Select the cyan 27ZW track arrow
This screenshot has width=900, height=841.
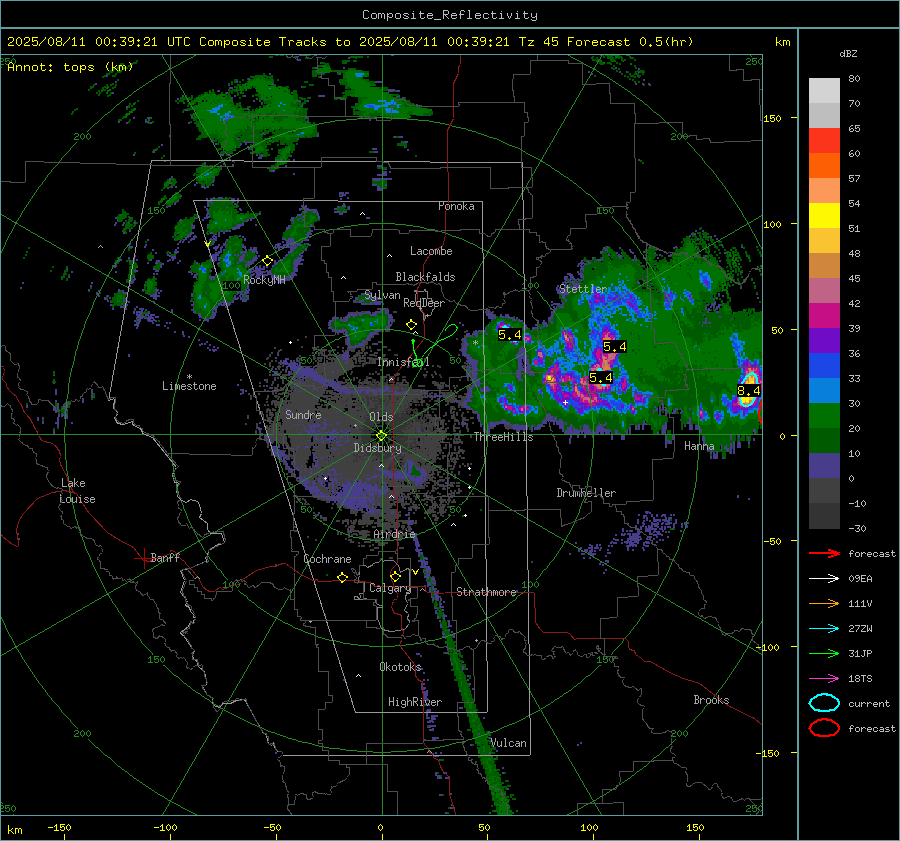tap(824, 629)
